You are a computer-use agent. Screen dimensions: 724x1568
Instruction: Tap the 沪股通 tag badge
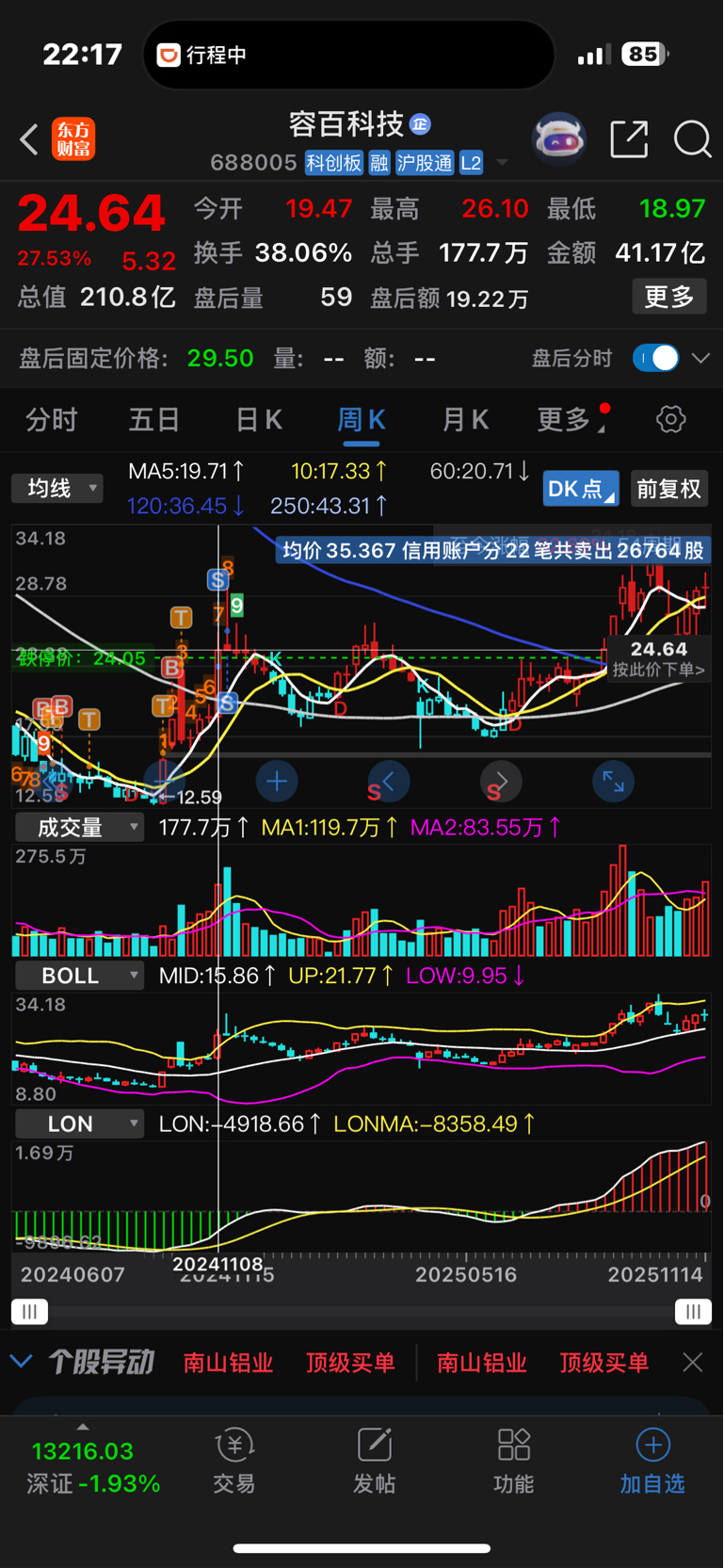coord(425,163)
